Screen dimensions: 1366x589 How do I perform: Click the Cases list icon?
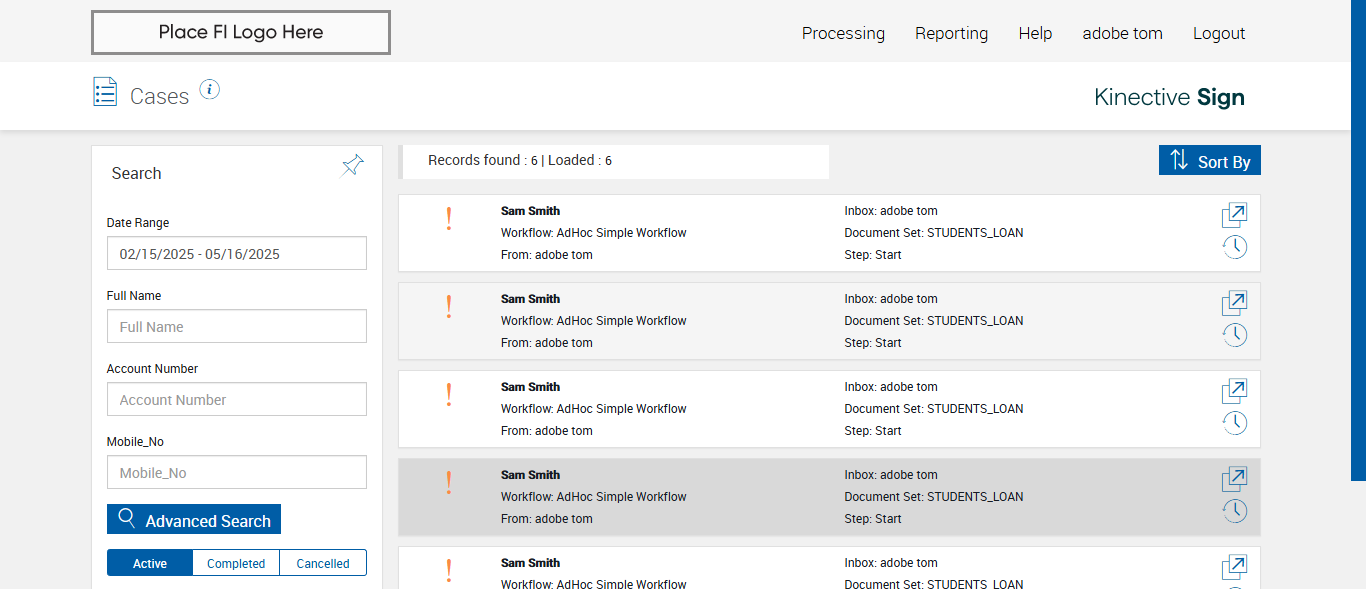coord(105,92)
